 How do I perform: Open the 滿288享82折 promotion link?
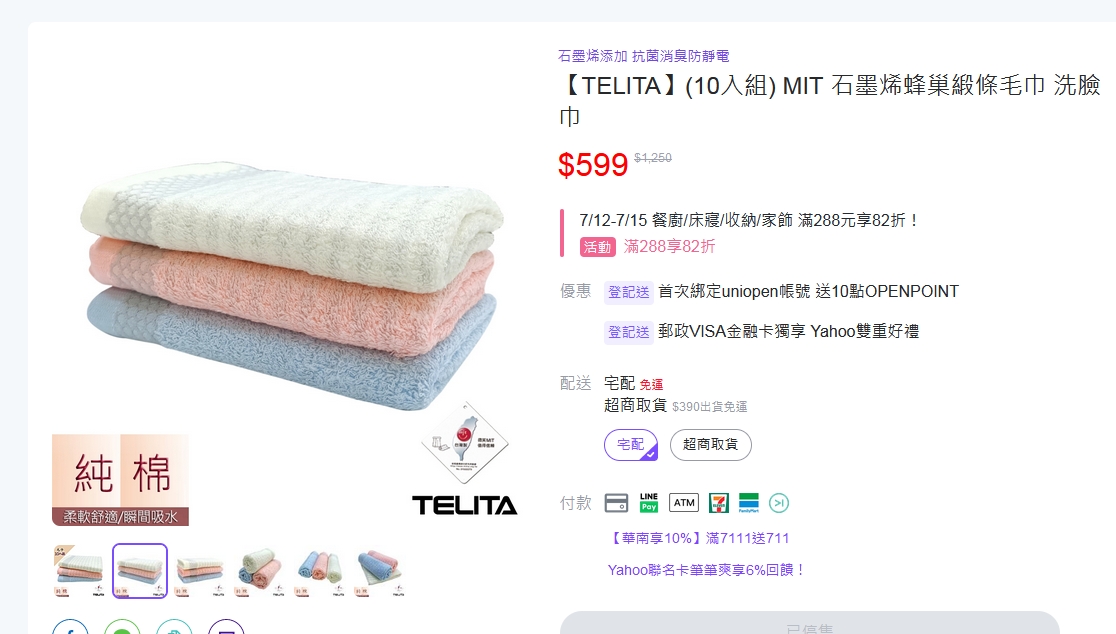pyautogui.click(x=669, y=246)
